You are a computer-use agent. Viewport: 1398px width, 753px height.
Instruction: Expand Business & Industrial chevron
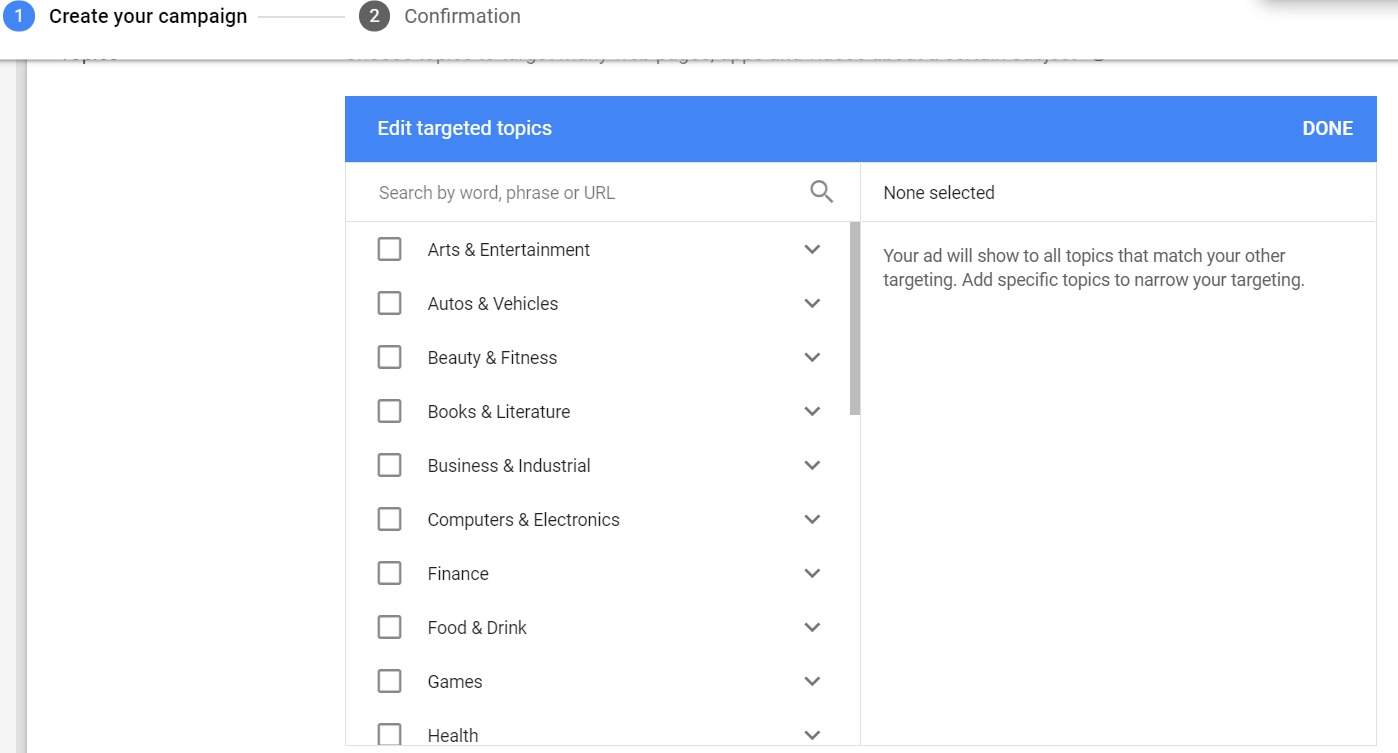tap(812, 465)
